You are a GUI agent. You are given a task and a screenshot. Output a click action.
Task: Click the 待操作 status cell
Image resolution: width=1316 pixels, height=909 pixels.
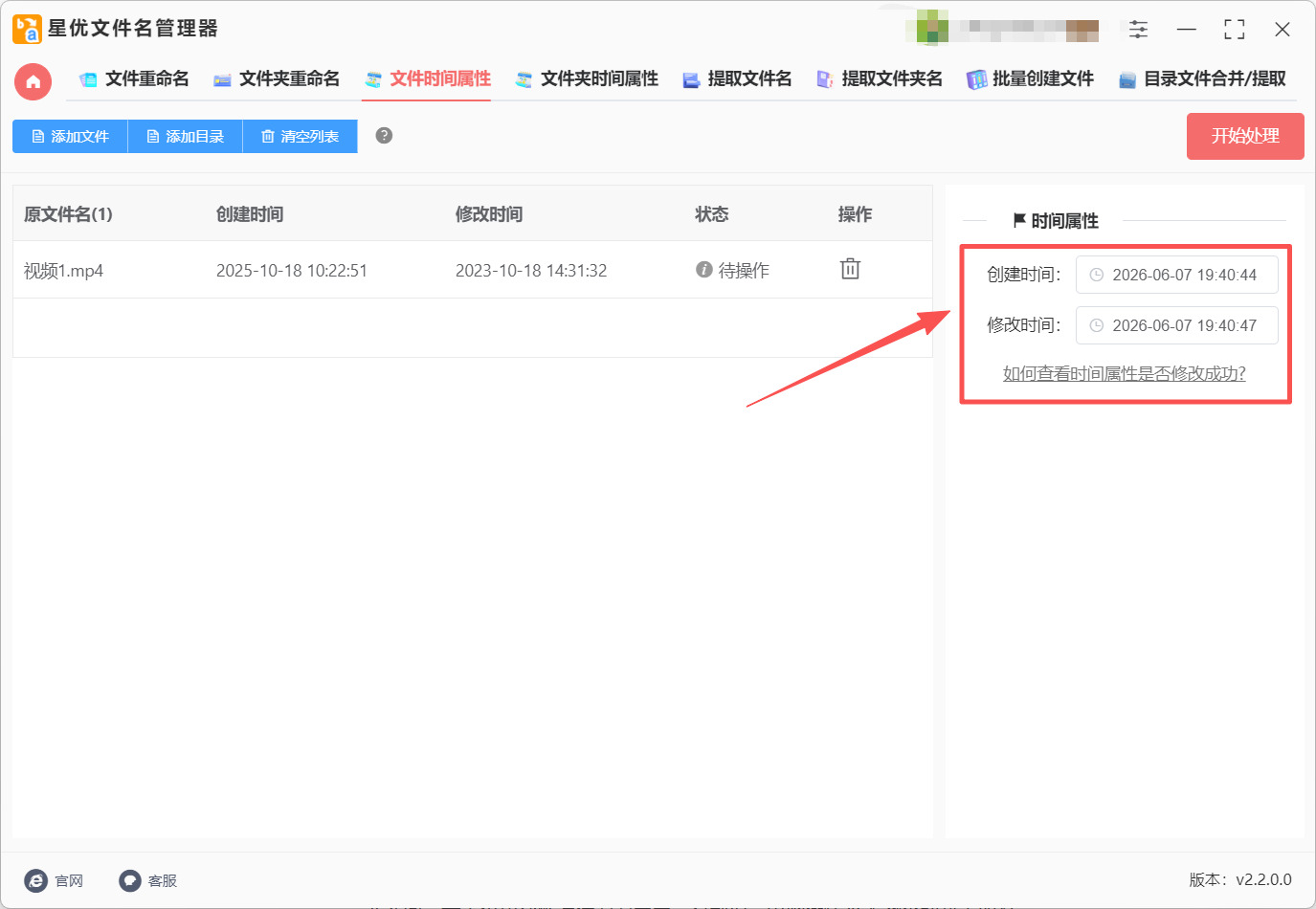pos(732,271)
